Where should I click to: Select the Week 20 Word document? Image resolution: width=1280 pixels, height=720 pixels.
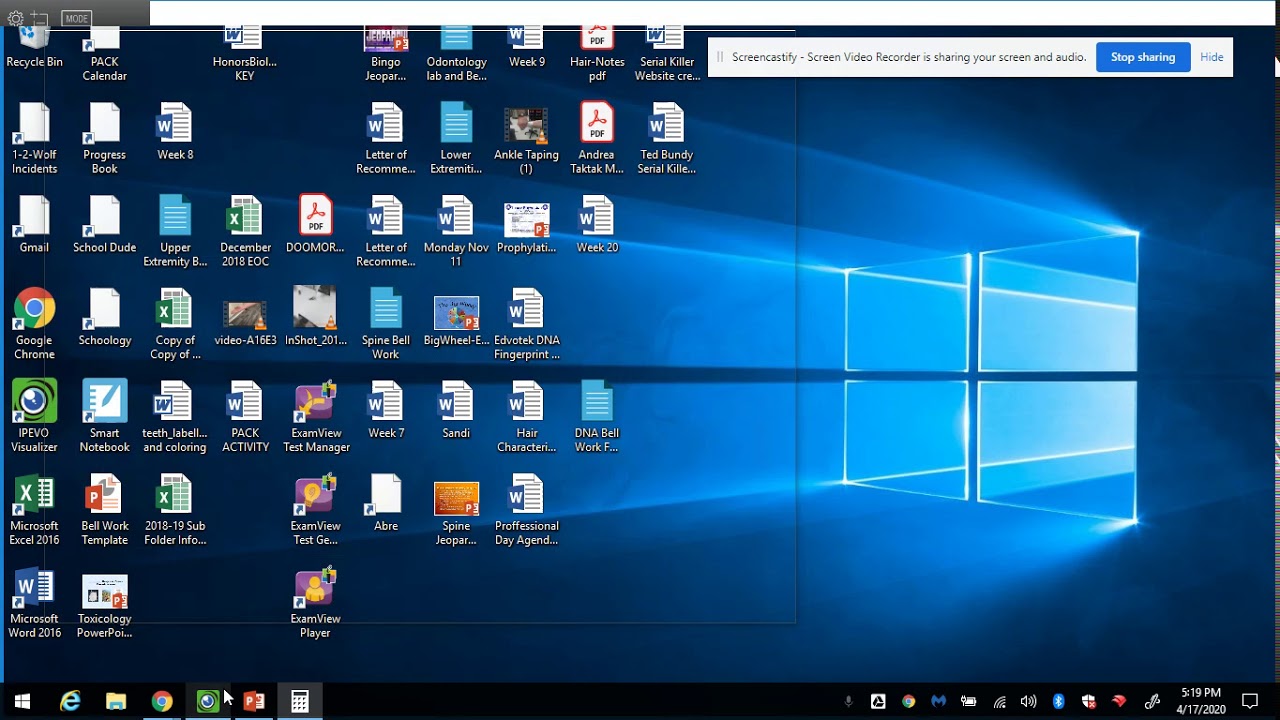[x=597, y=225]
